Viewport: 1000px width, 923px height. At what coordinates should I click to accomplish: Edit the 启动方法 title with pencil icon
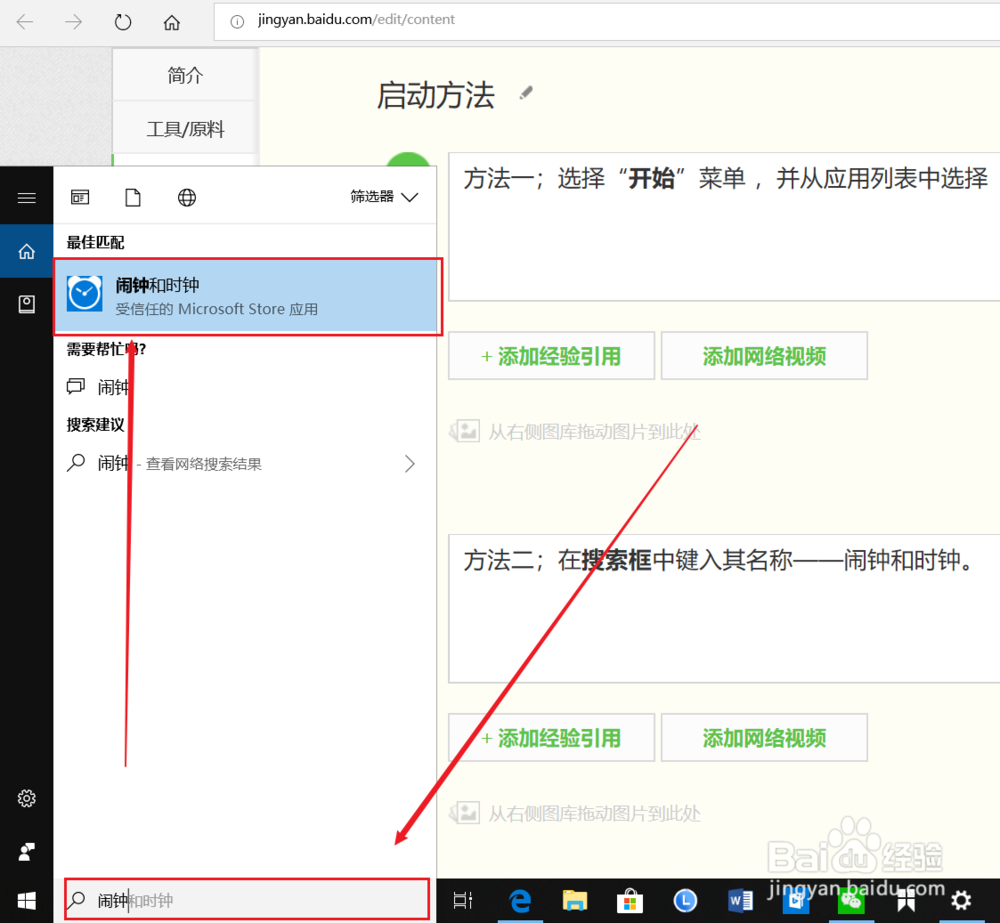coord(526,93)
